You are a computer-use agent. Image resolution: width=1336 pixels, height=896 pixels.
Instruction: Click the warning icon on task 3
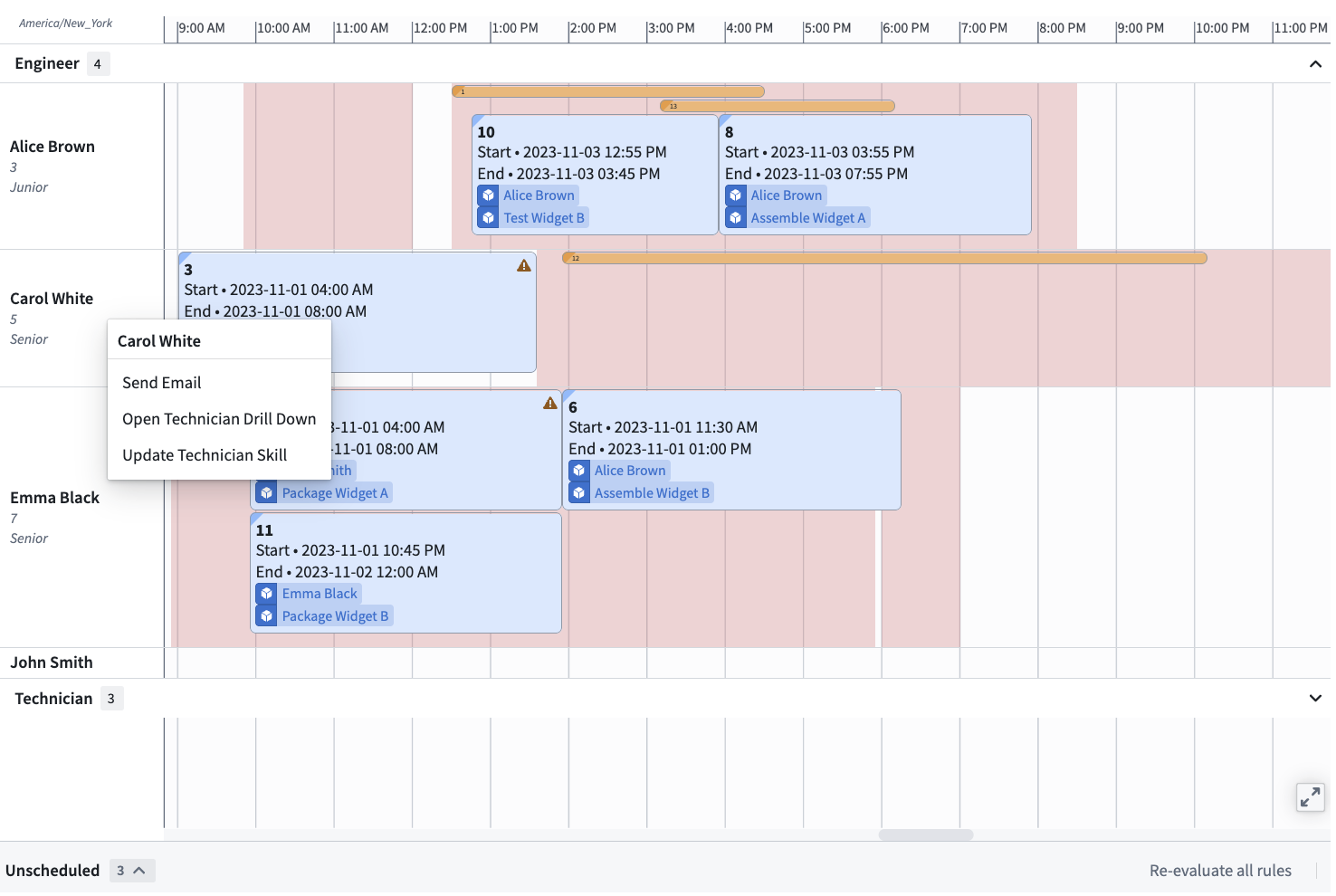pos(524,265)
